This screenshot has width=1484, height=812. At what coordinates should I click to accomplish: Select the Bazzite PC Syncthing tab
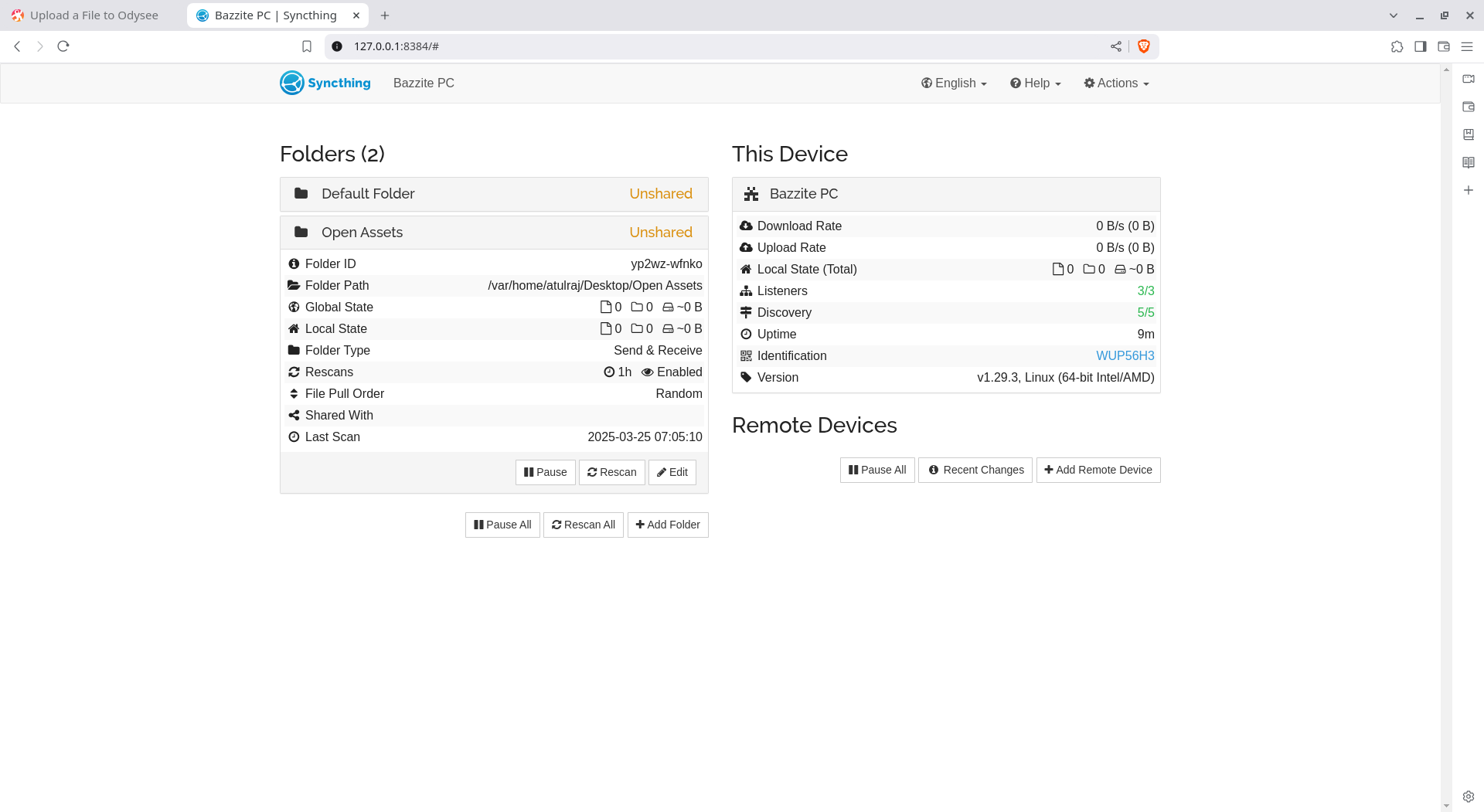276,15
